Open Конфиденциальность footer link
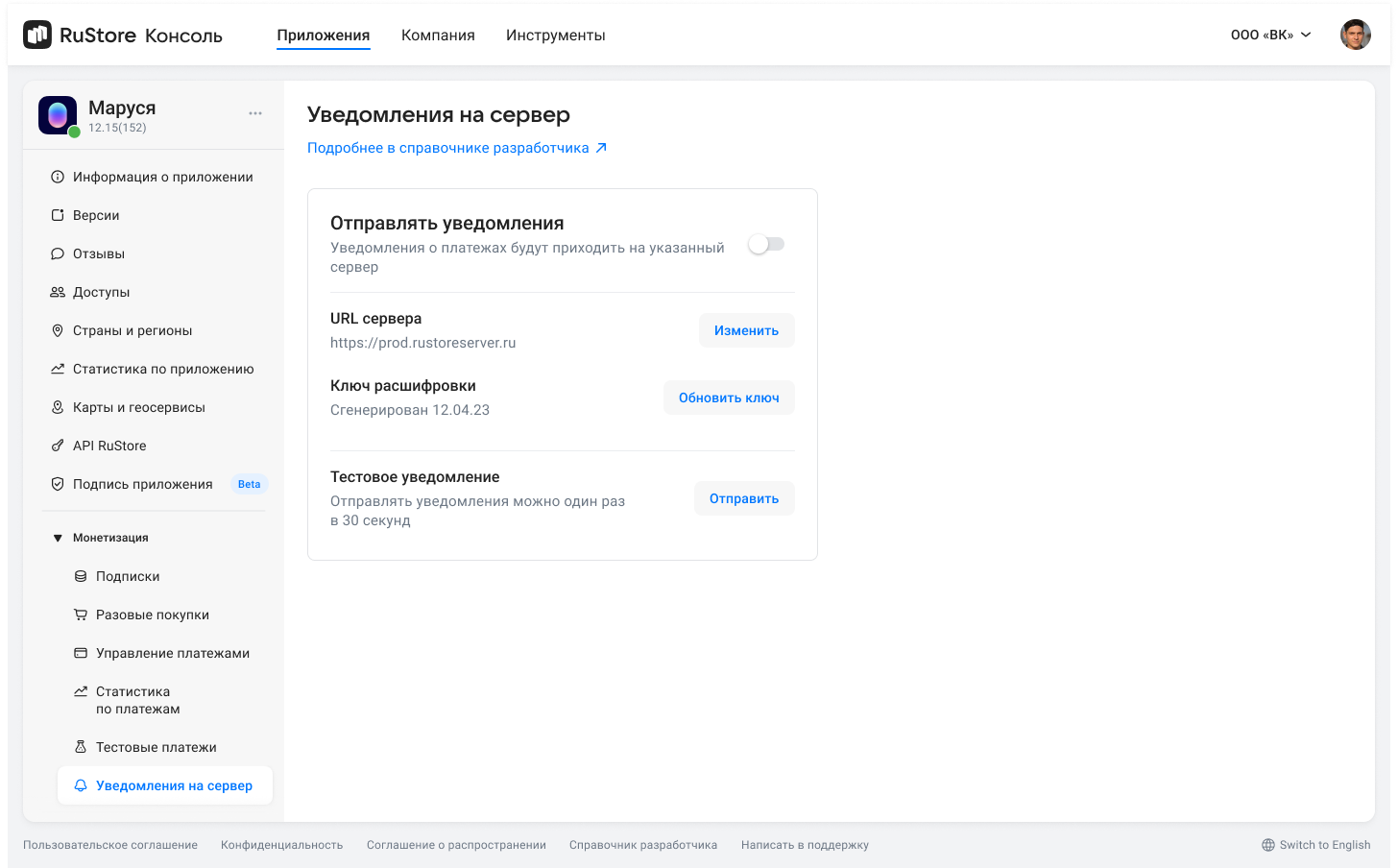Image resolution: width=1398 pixels, height=868 pixels. pyautogui.click(x=281, y=845)
